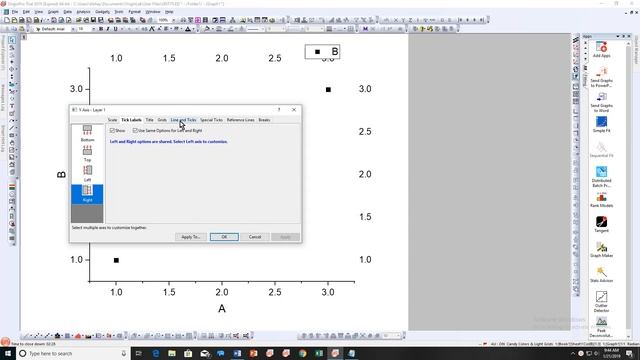The width and height of the screenshot is (640, 360).
Task: Open Word from the Windows taskbar
Action: coord(237,353)
